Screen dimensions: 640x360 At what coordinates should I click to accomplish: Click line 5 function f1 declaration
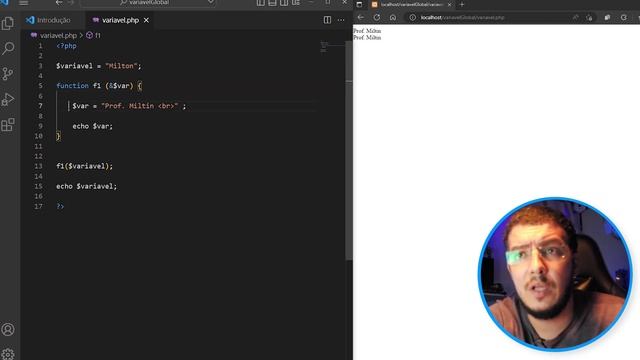coord(99,86)
